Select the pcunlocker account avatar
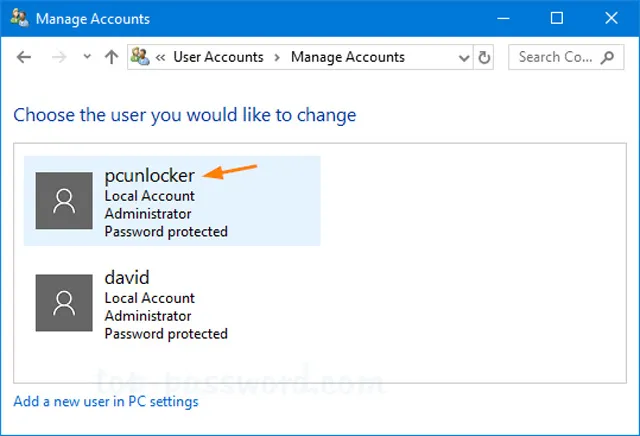 coord(64,200)
